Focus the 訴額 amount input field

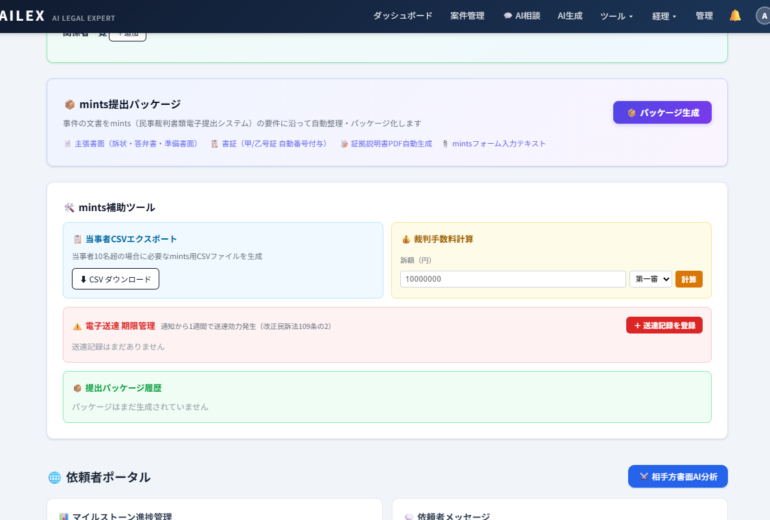click(x=513, y=279)
